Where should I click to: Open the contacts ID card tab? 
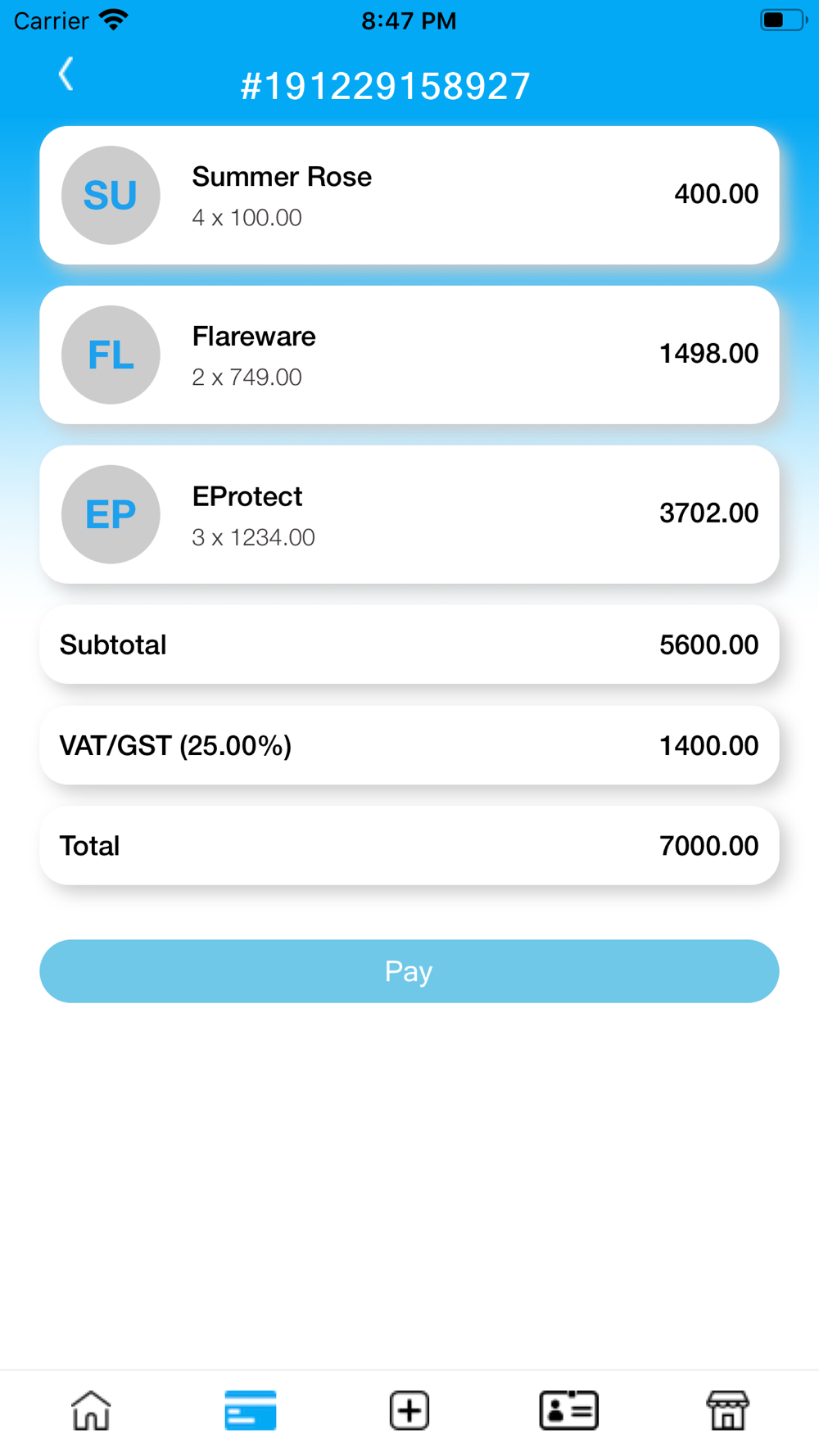point(568,1410)
